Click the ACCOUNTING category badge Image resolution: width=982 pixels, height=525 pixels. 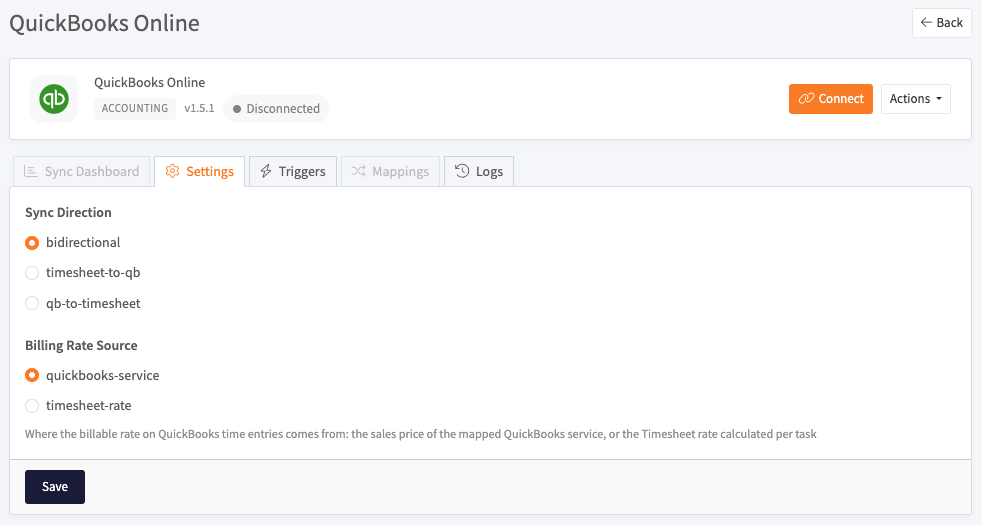point(135,108)
